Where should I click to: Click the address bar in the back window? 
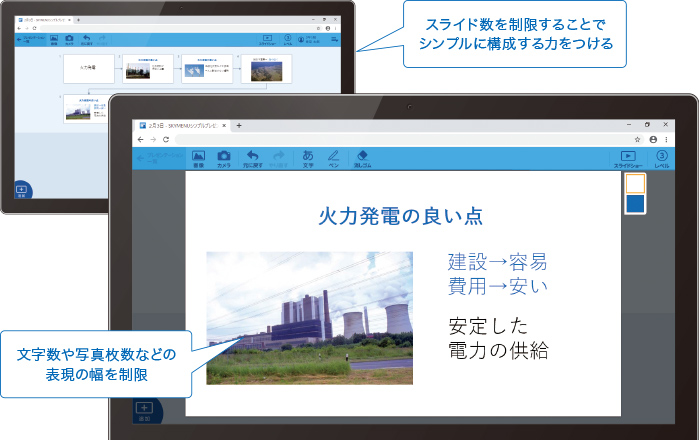point(179,28)
